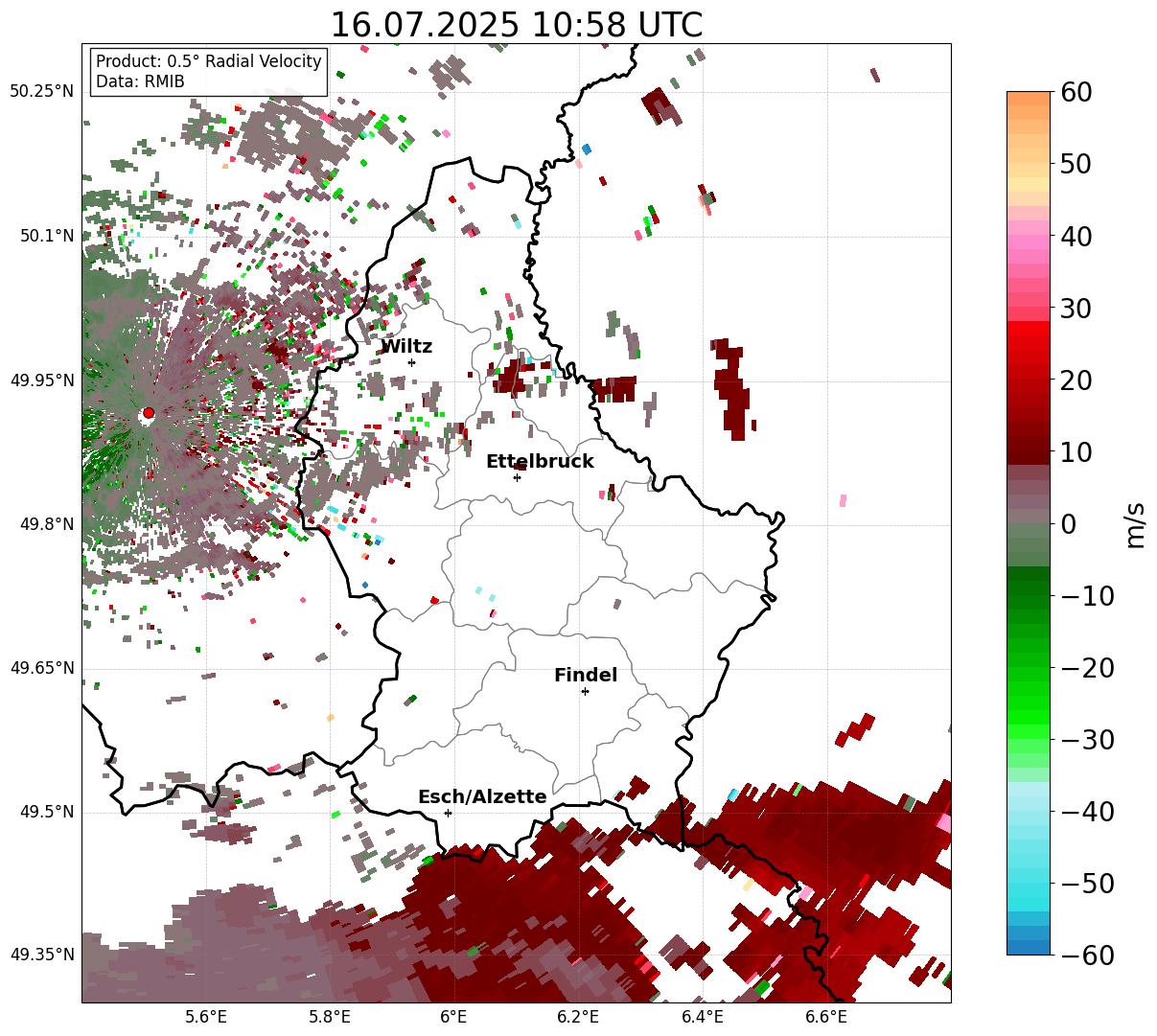Click the title '16.07.2025 10:58 UTC'
The width and height of the screenshot is (1157, 1036).
(x=516, y=24)
